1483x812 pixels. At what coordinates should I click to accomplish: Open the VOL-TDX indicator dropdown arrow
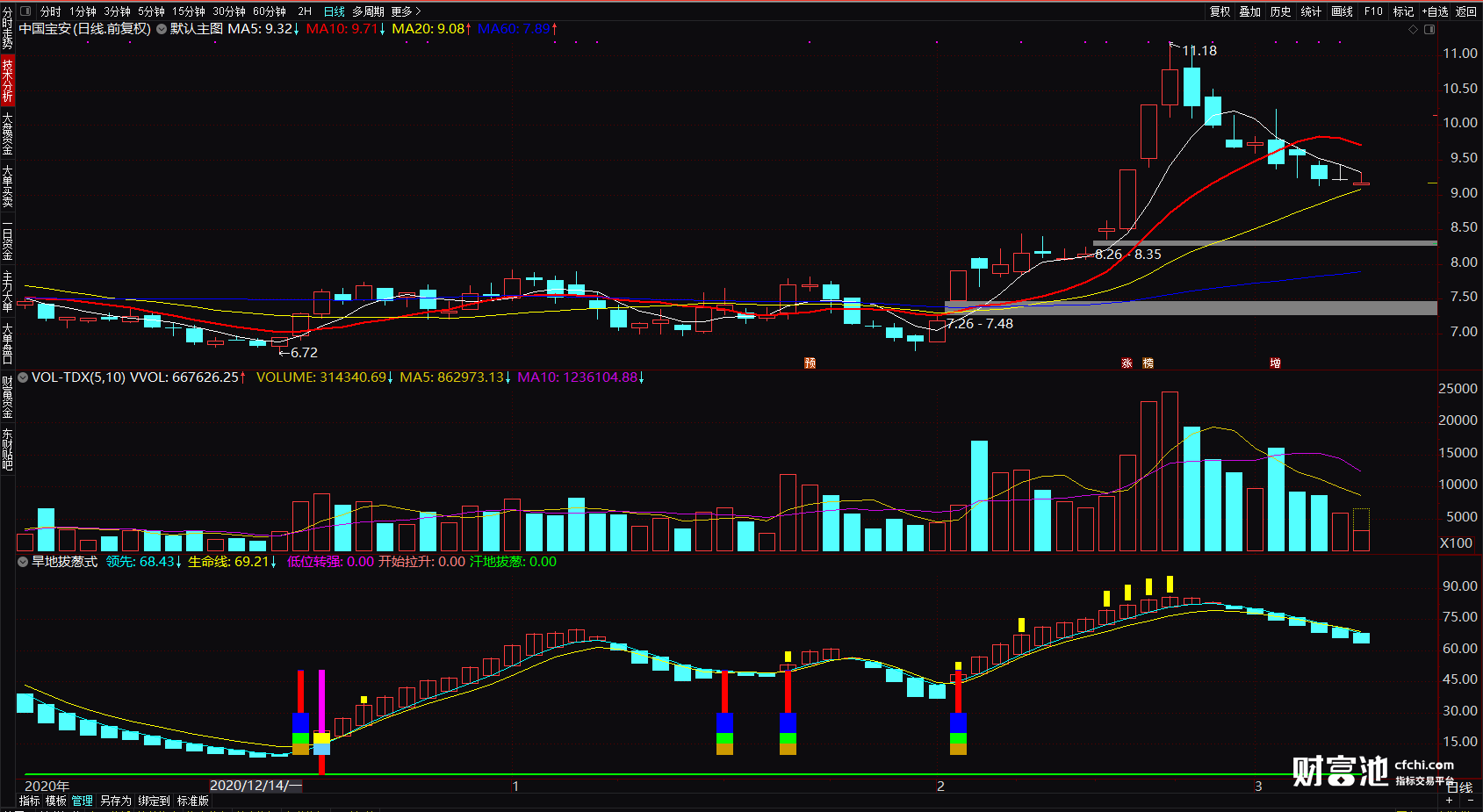24,377
